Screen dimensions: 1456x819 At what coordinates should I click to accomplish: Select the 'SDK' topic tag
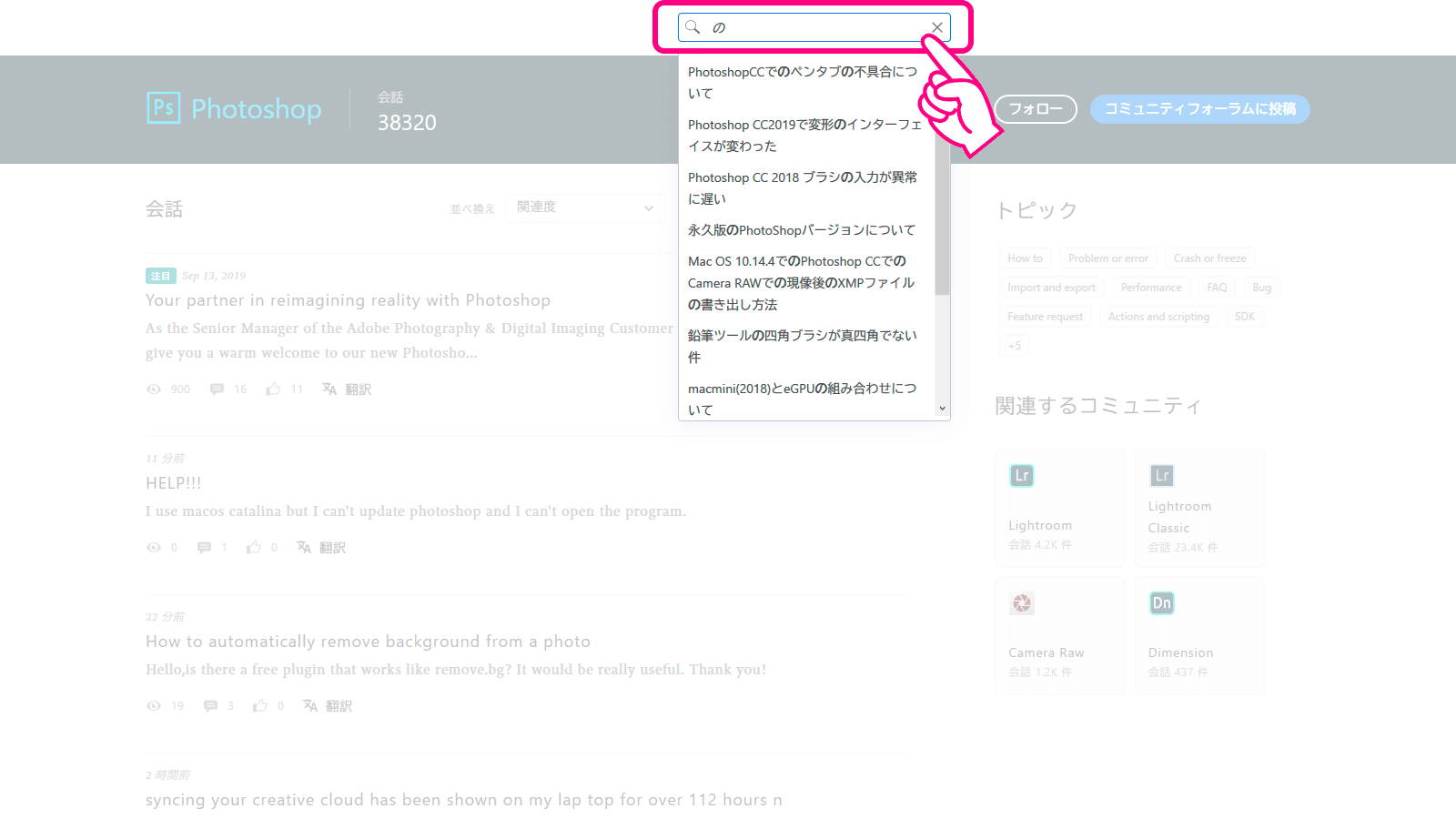point(1244,317)
